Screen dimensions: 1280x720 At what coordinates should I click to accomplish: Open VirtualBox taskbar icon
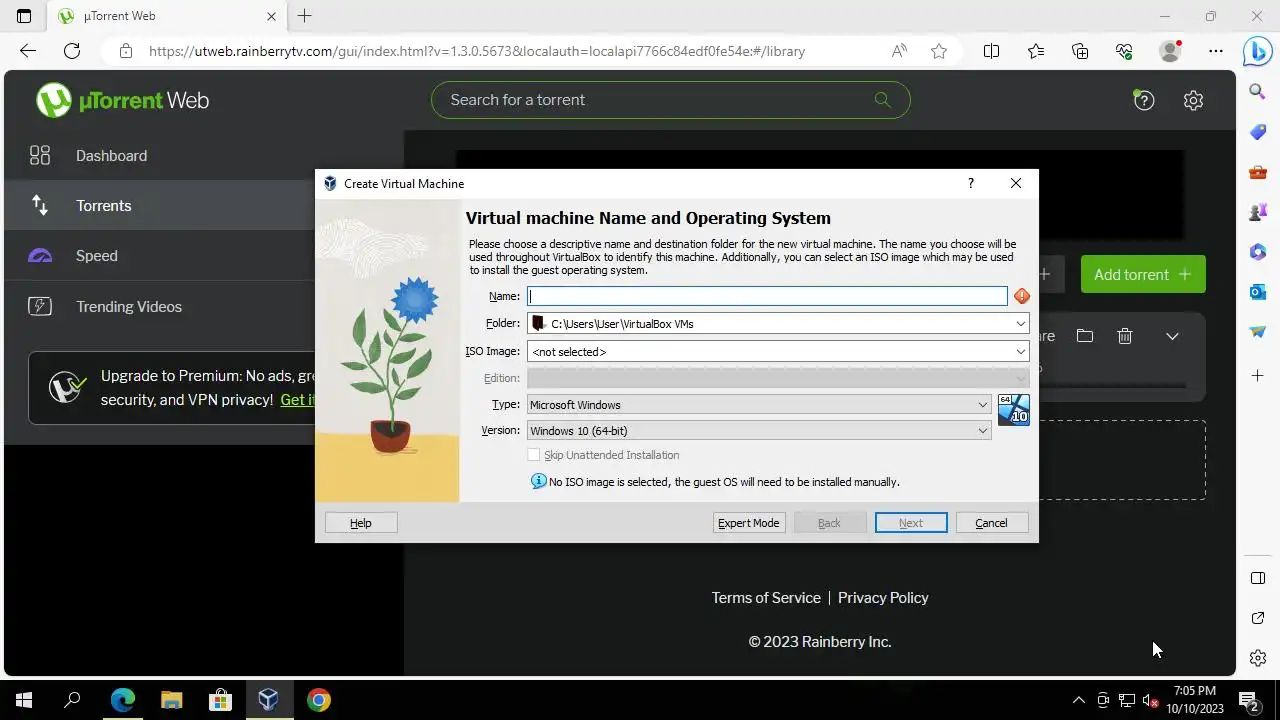tap(268, 700)
